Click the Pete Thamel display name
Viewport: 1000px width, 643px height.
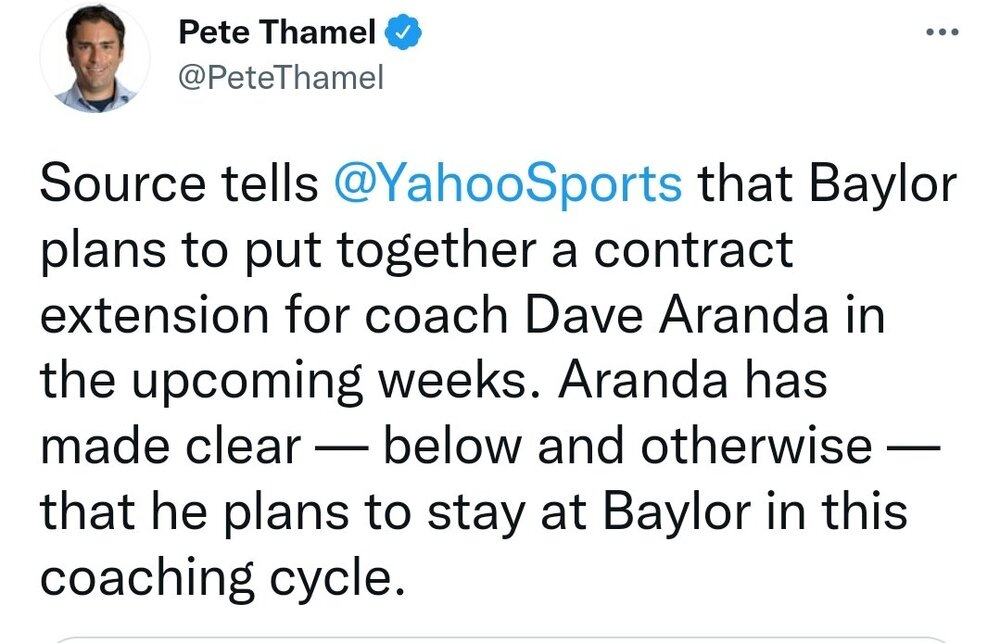point(277,34)
